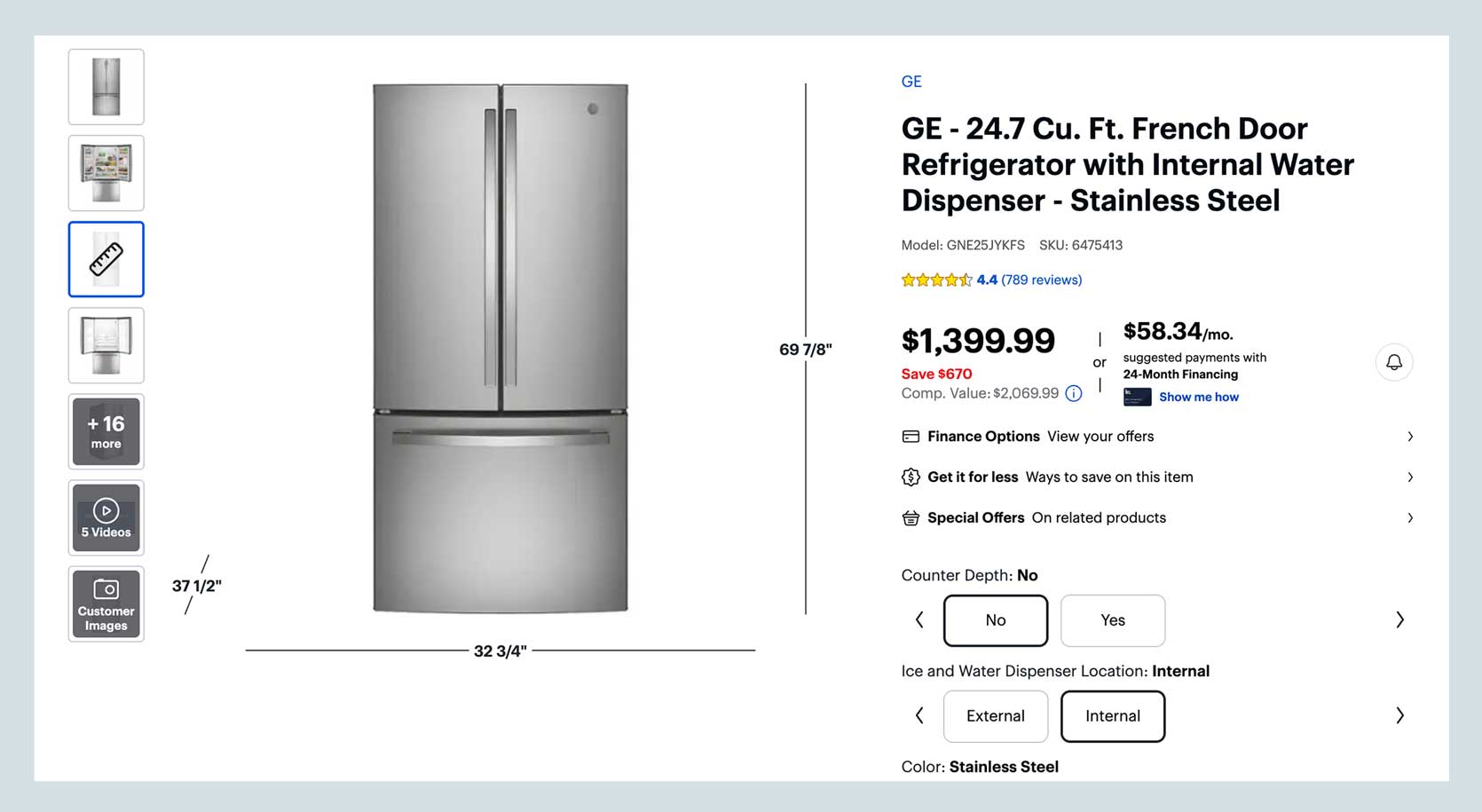1482x812 pixels.
Task: Click the Get it for less icon
Action: [910, 477]
